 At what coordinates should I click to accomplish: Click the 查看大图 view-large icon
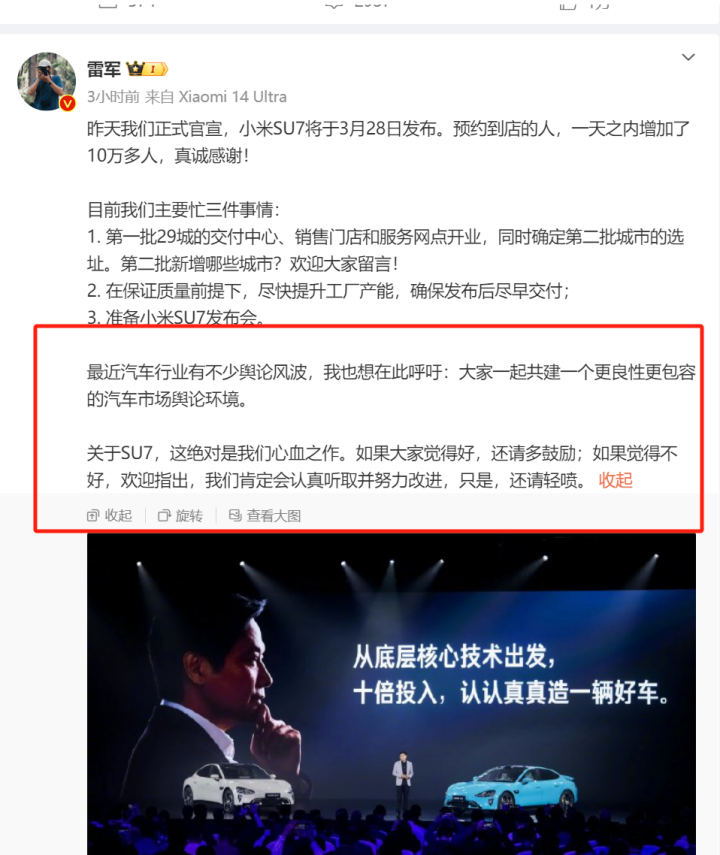235,515
